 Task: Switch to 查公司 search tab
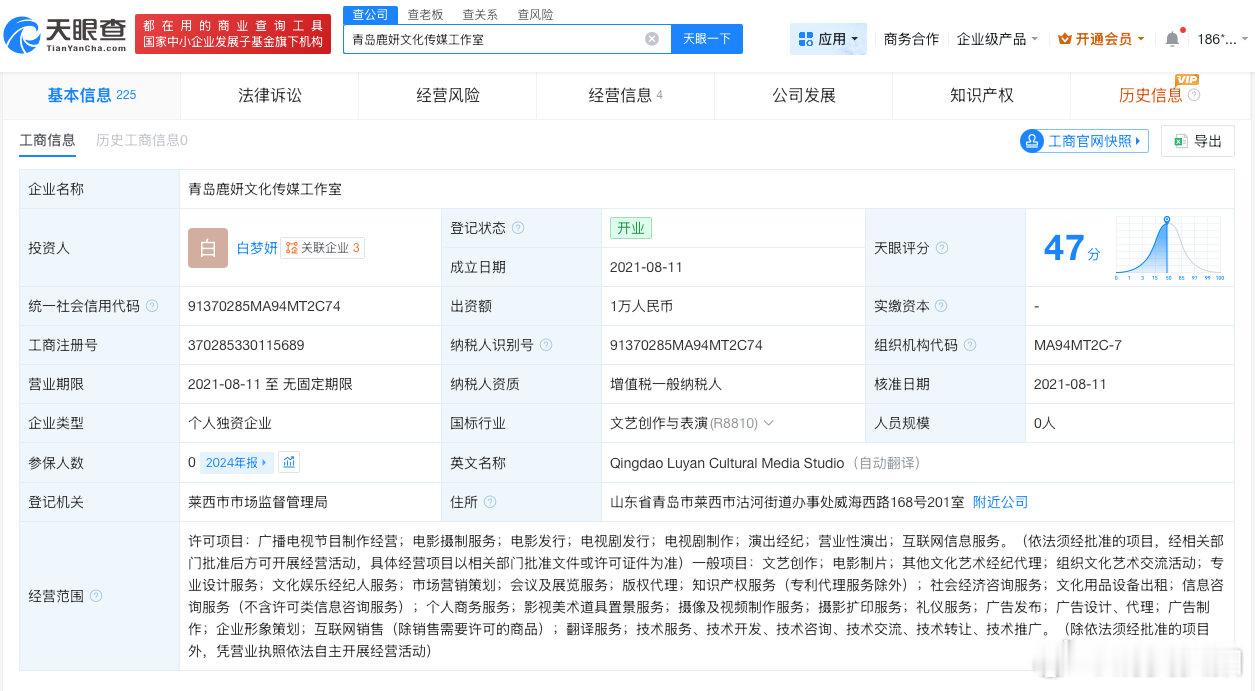[x=370, y=14]
